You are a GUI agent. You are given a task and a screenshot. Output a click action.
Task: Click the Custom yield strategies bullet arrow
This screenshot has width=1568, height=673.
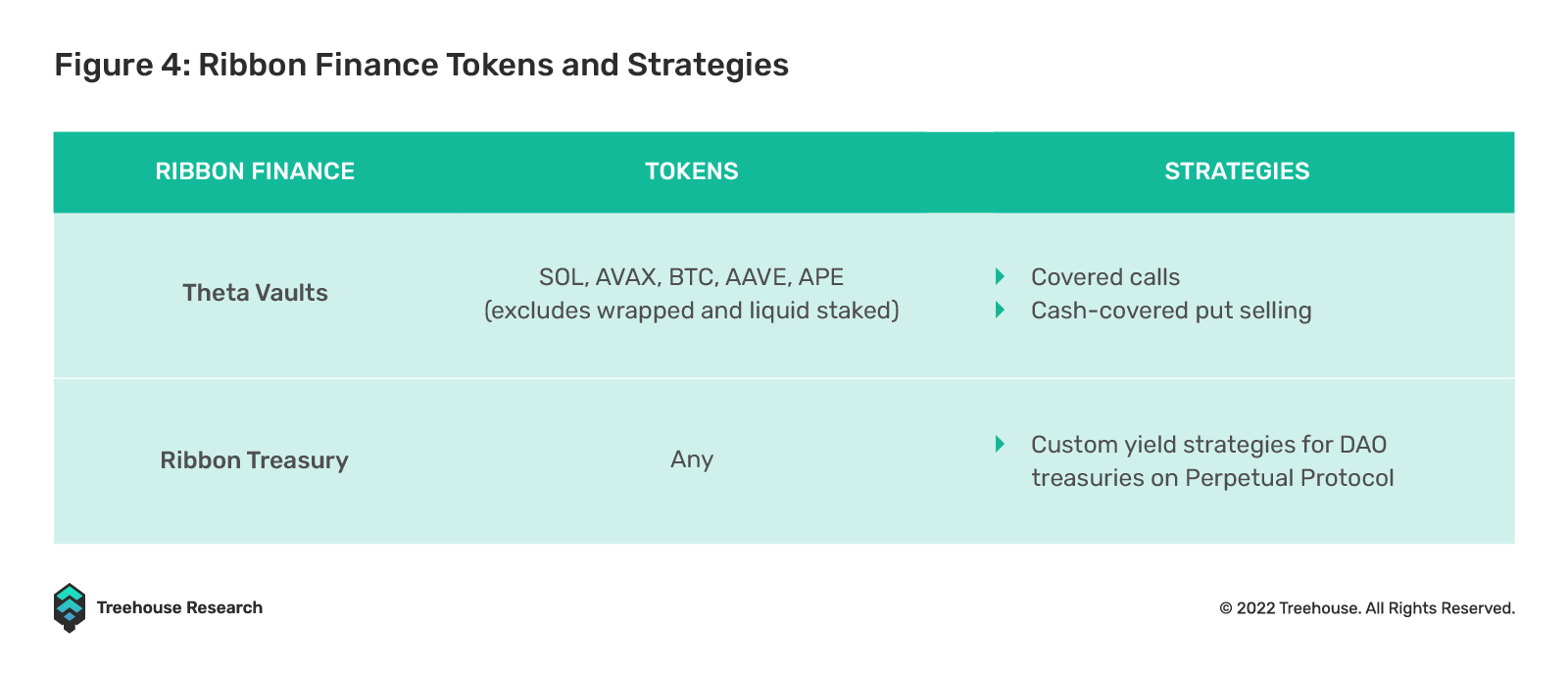coord(1000,444)
